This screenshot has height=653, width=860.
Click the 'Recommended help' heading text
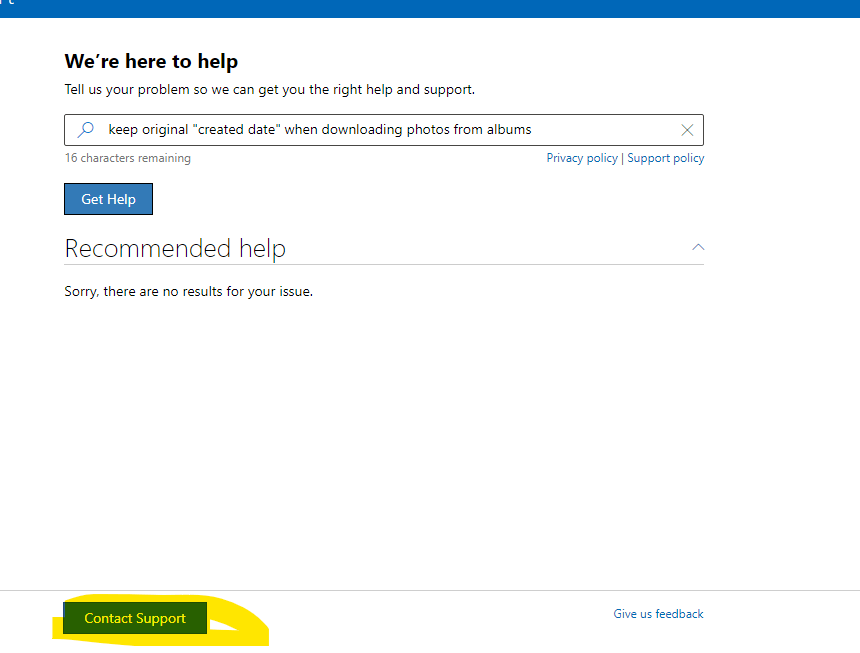click(x=175, y=248)
